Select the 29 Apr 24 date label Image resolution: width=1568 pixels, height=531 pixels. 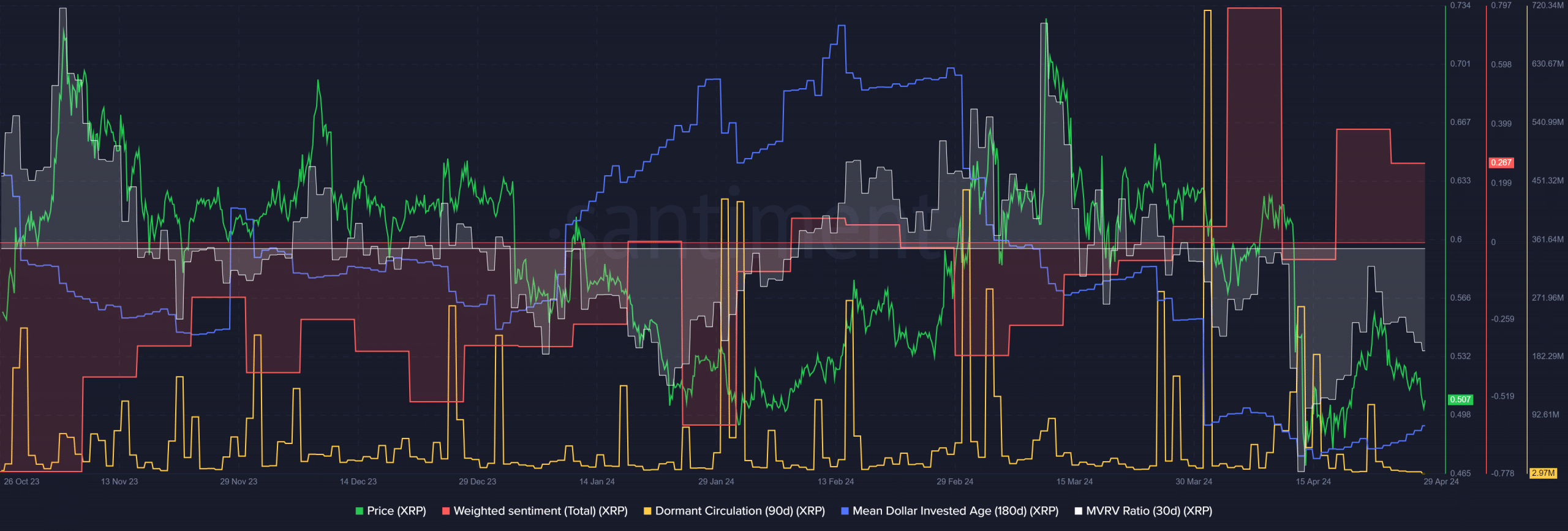[1441, 481]
